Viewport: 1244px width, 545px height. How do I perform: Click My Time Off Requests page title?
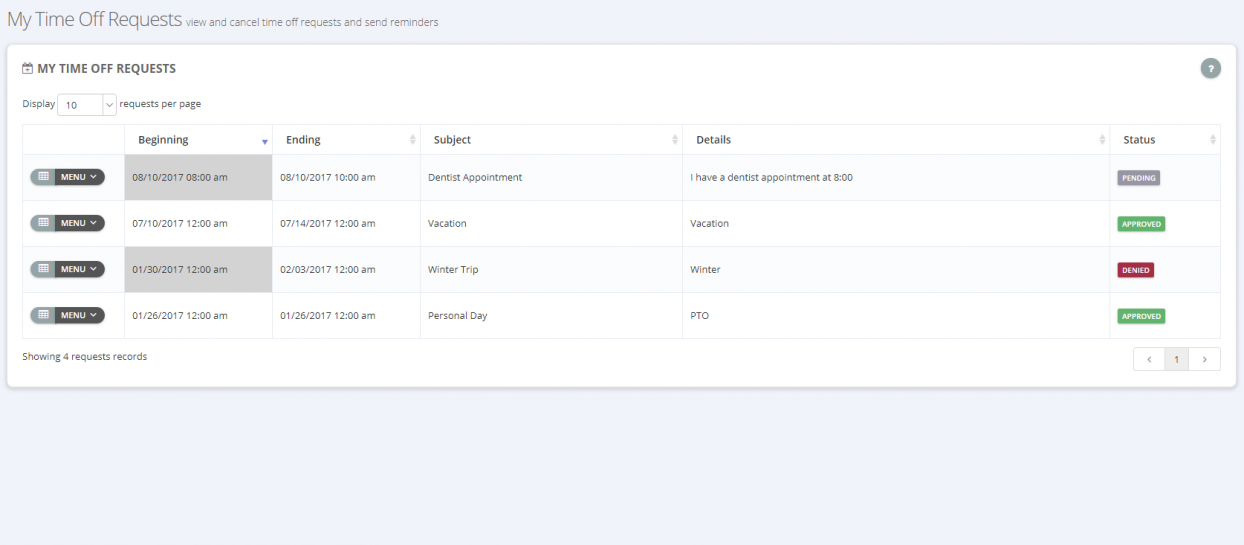pyautogui.click(x=94, y=19)
